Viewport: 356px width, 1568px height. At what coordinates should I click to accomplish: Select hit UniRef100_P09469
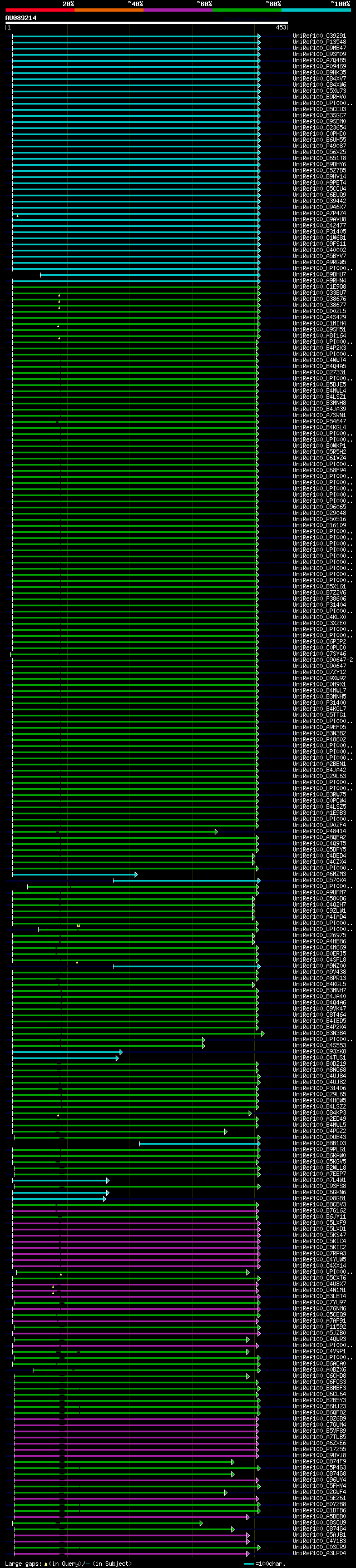click(x=319, y=66)
